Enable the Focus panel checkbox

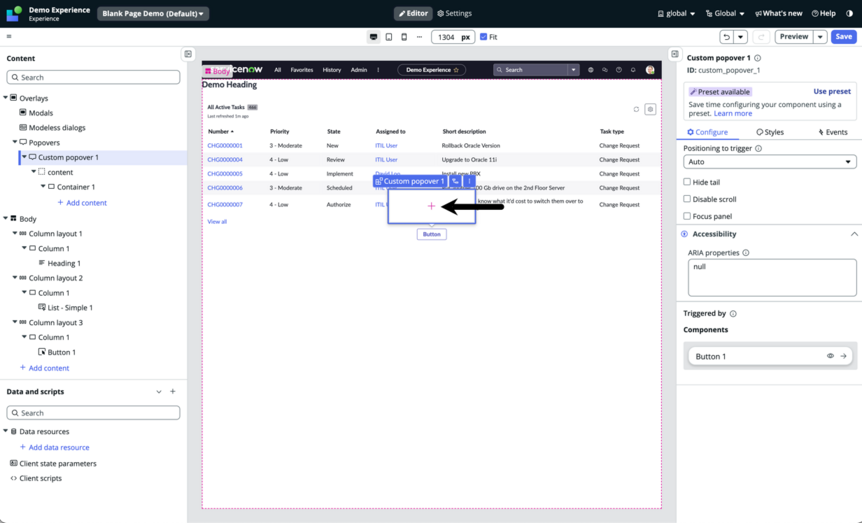point(687,216)
